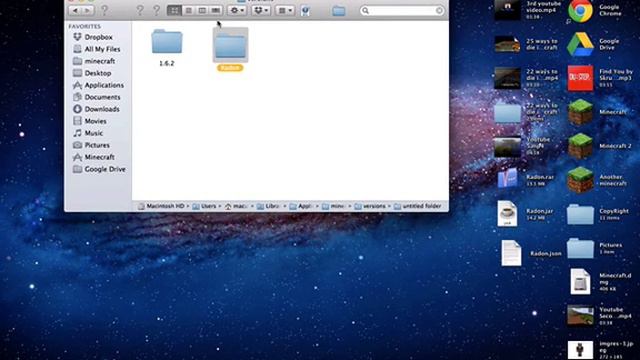Select Minecraft 2 desktop icon
Viewport: 640px width, 360px height.
(x=580, y=146)
